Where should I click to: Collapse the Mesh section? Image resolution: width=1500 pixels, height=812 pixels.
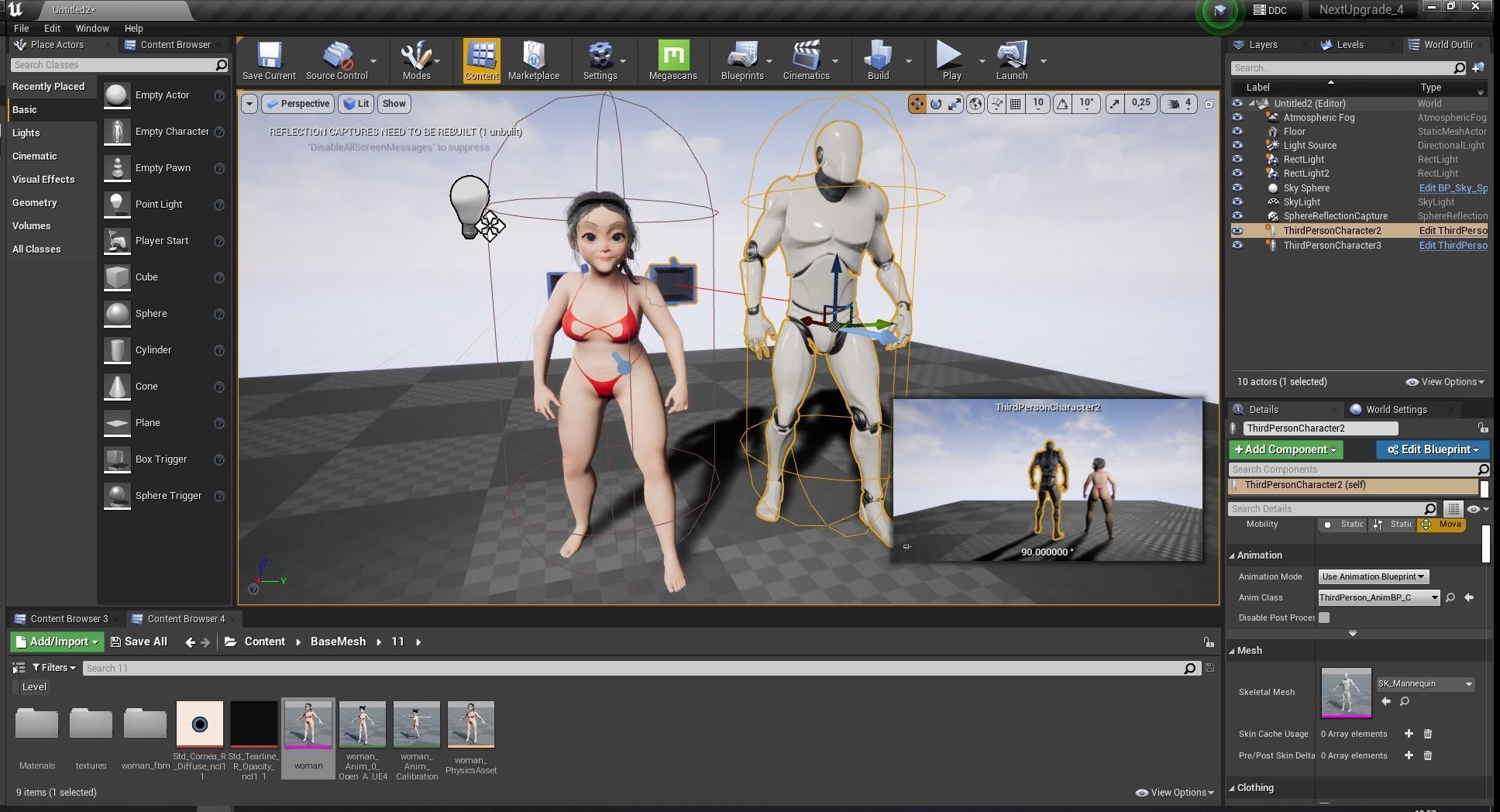pos(1233,651)
